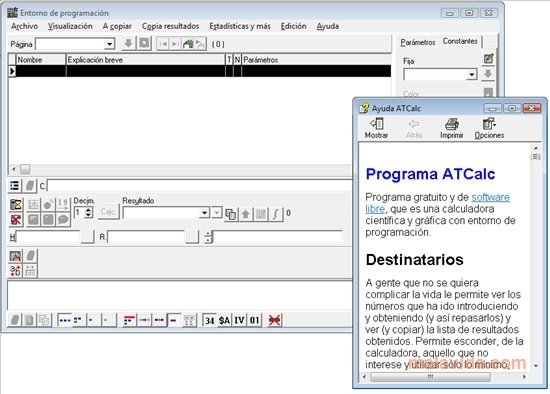This screenshot has height=394, width=550.
Task: Increase the Decim. decimals stepper
Action: [88, 209]
